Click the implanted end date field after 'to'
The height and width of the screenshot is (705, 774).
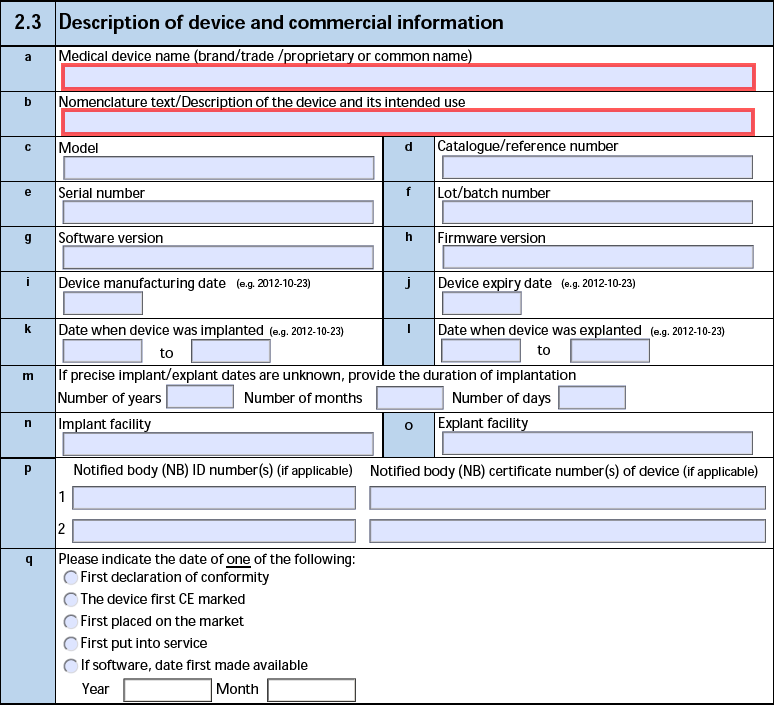pyautogui.click(x=231, y=351)
